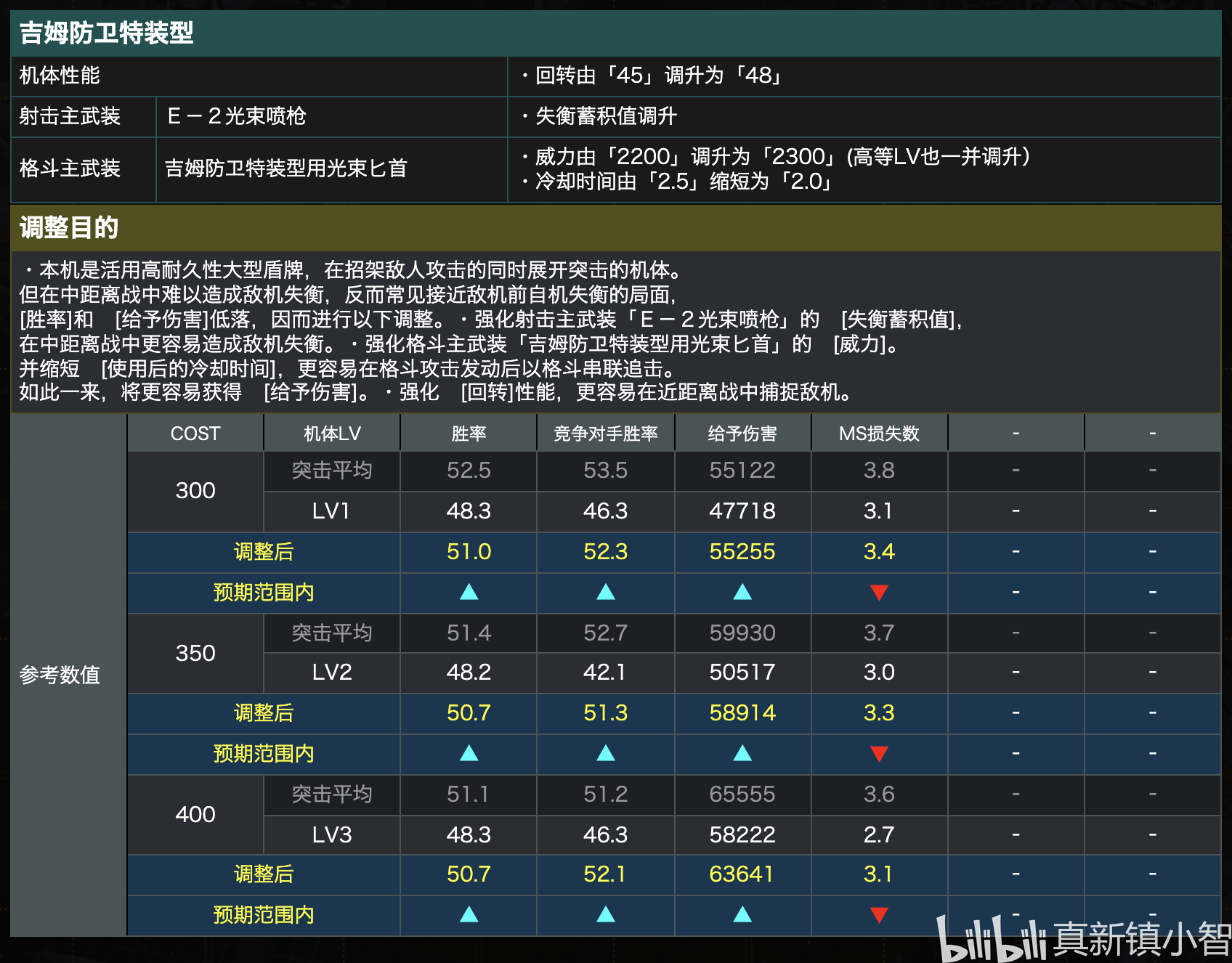
Task: Click the cyan up triangle under damage 58914
Action: tap(742, 753)
